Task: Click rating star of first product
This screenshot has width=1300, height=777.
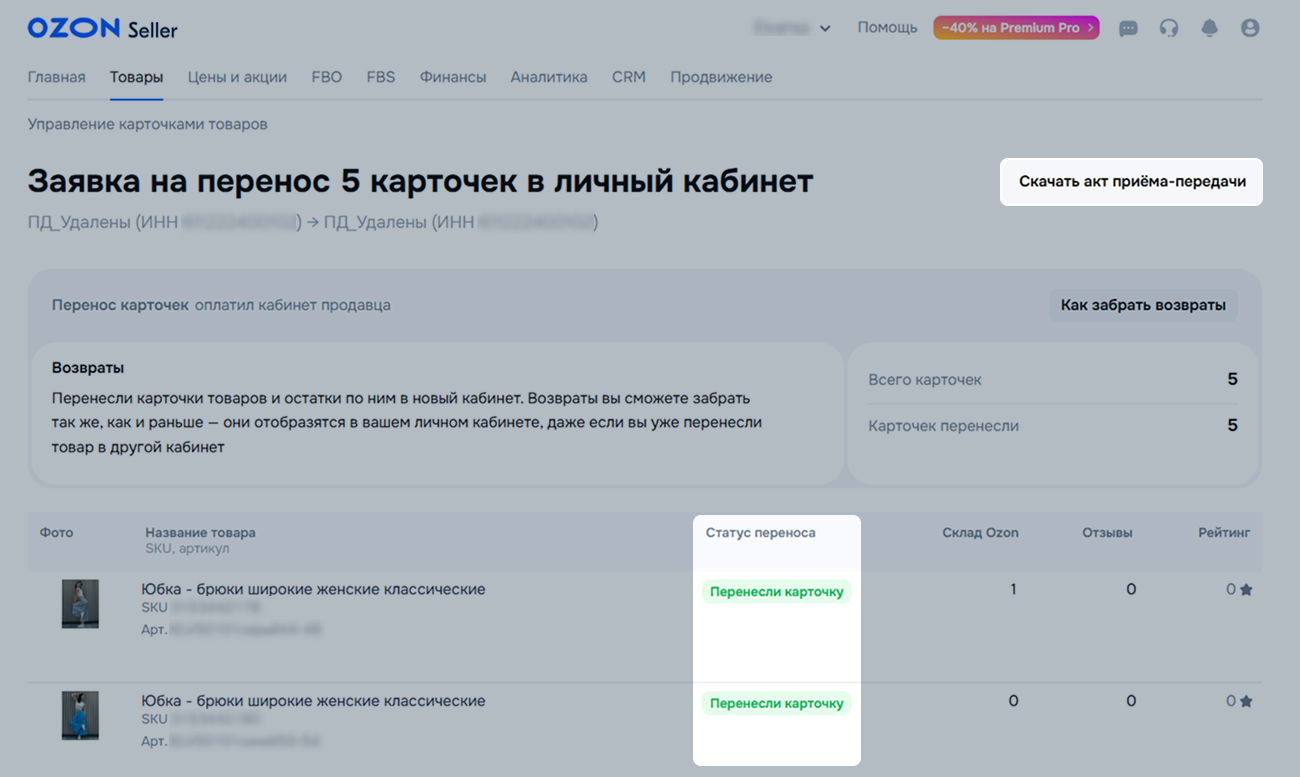Action: pos(1246,590)
